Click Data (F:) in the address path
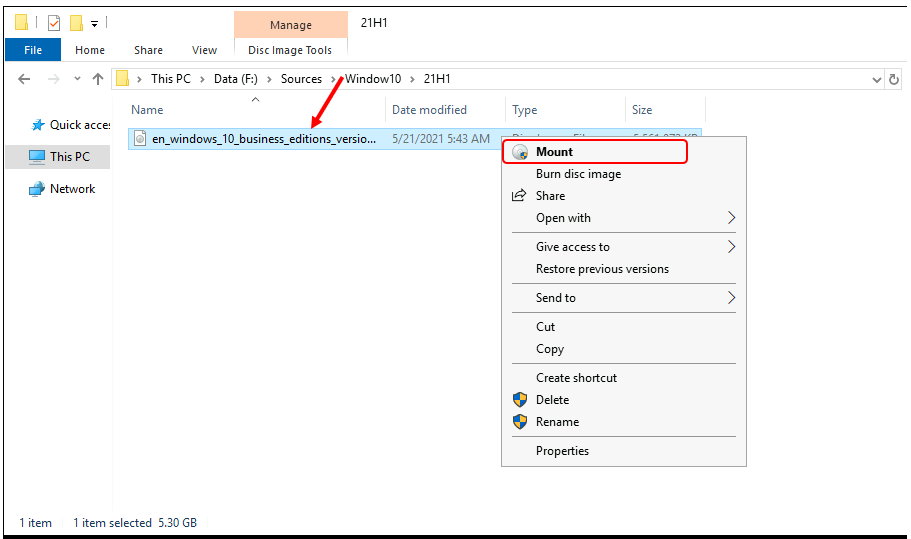Viewport: 911px width, 539px height. click(x=235, y=79)
